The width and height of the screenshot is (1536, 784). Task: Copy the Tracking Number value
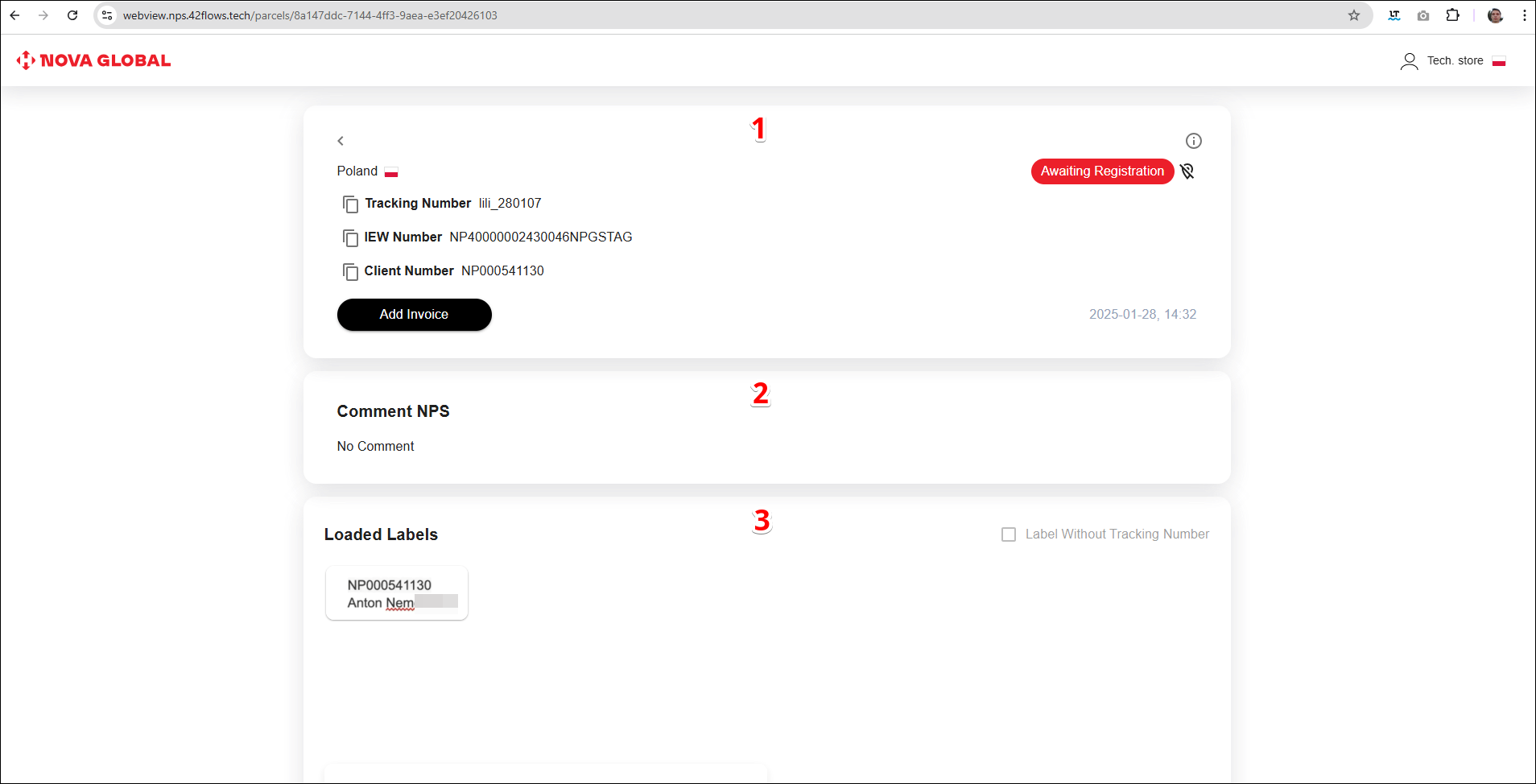[x=350, y=204]
